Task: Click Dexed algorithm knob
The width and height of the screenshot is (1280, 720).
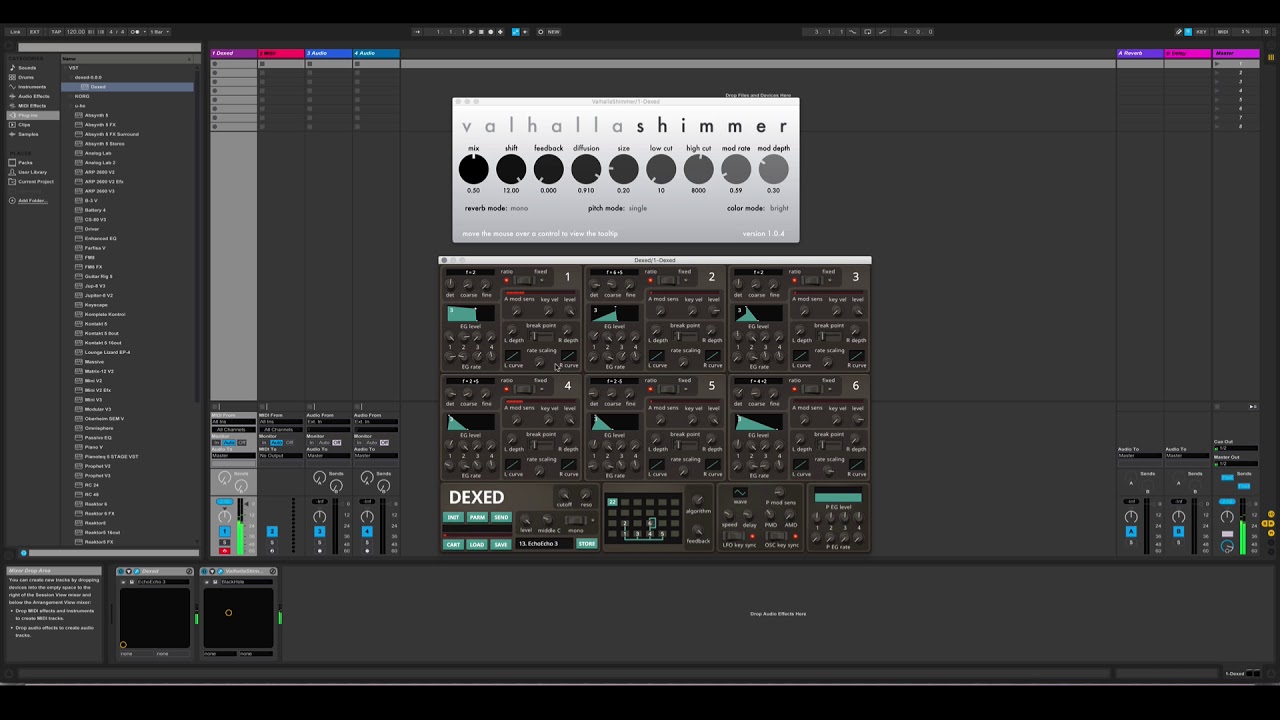Action: coord(698,500)
